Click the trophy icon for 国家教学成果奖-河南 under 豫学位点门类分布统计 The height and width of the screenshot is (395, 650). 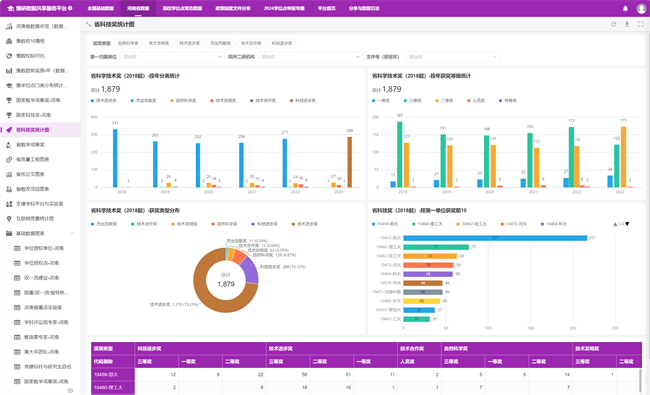click(9, 100)
